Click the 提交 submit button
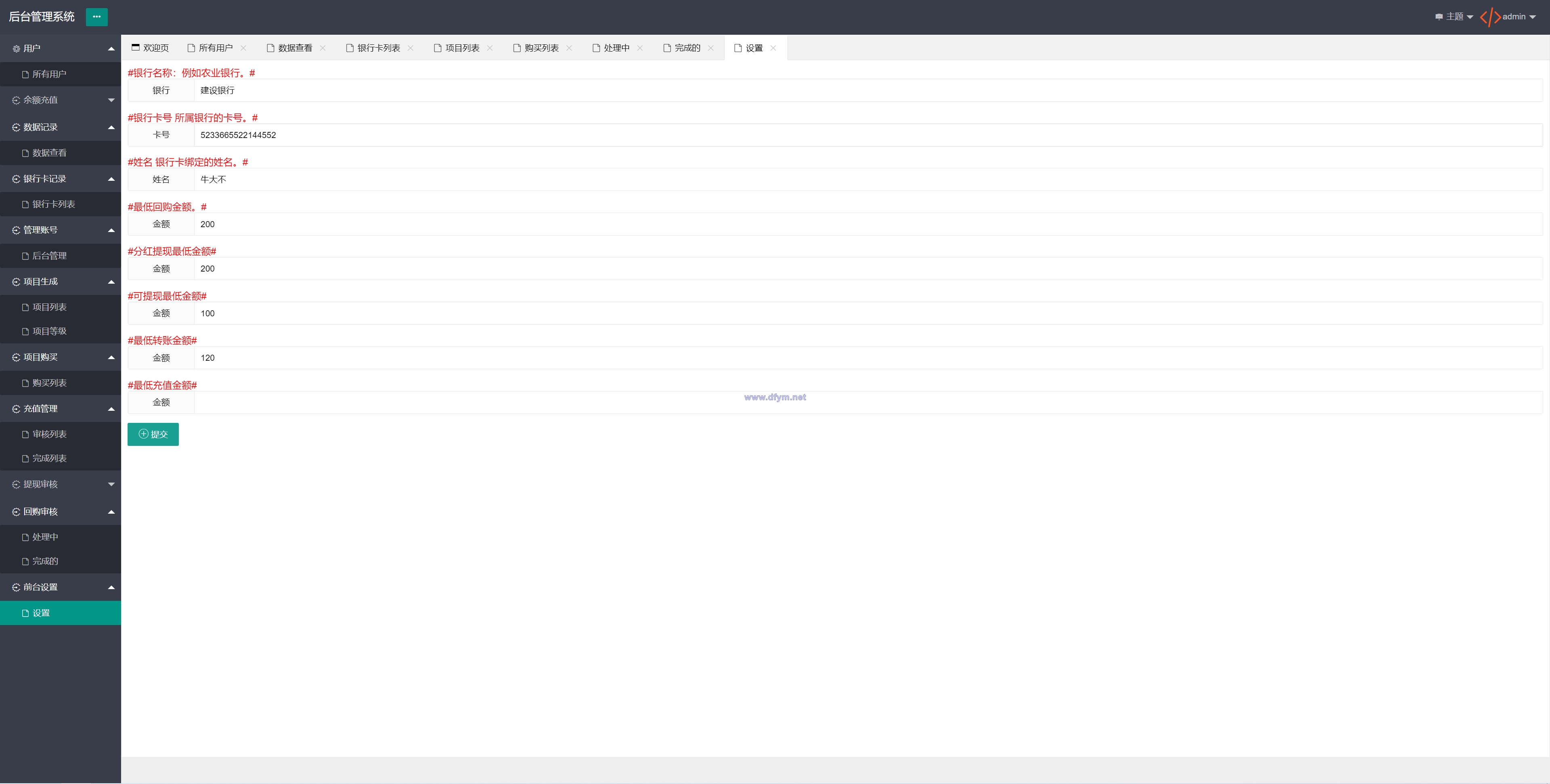1550x784 pixels. 153,434
